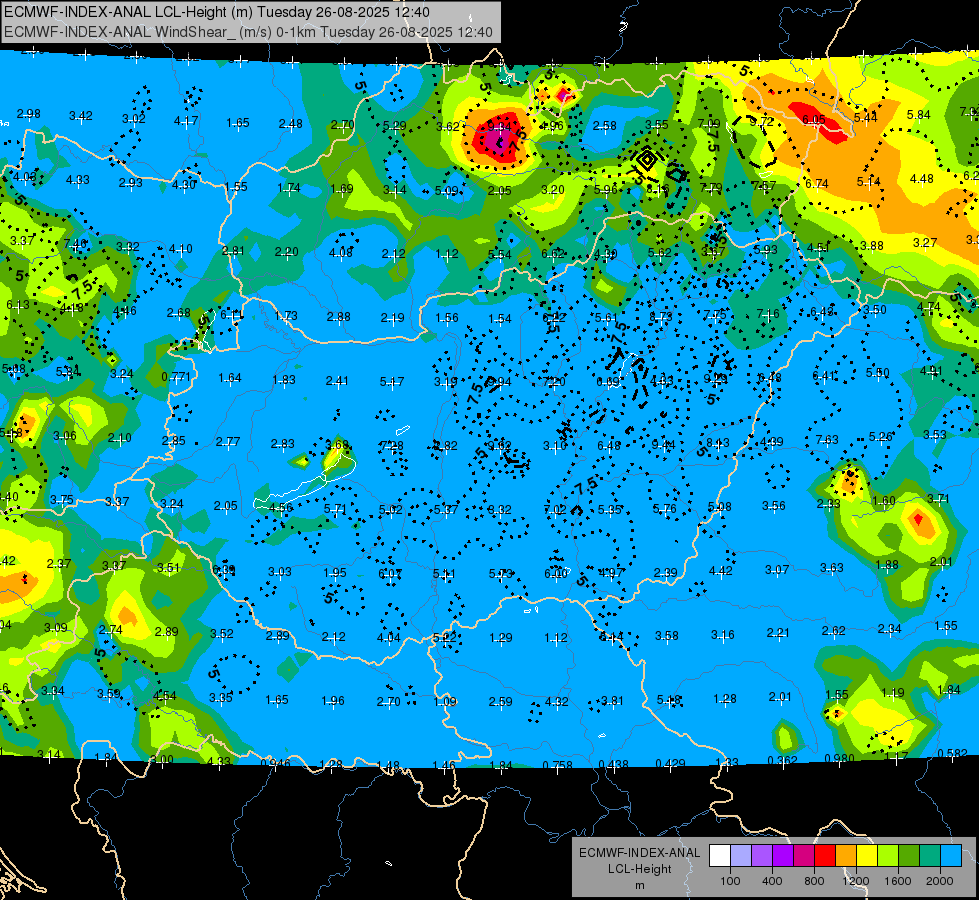The height and width of the screenshot is (900, 979).
Task: Click the white swatch in the LCL-Height legend
Action: click(720, 856)
